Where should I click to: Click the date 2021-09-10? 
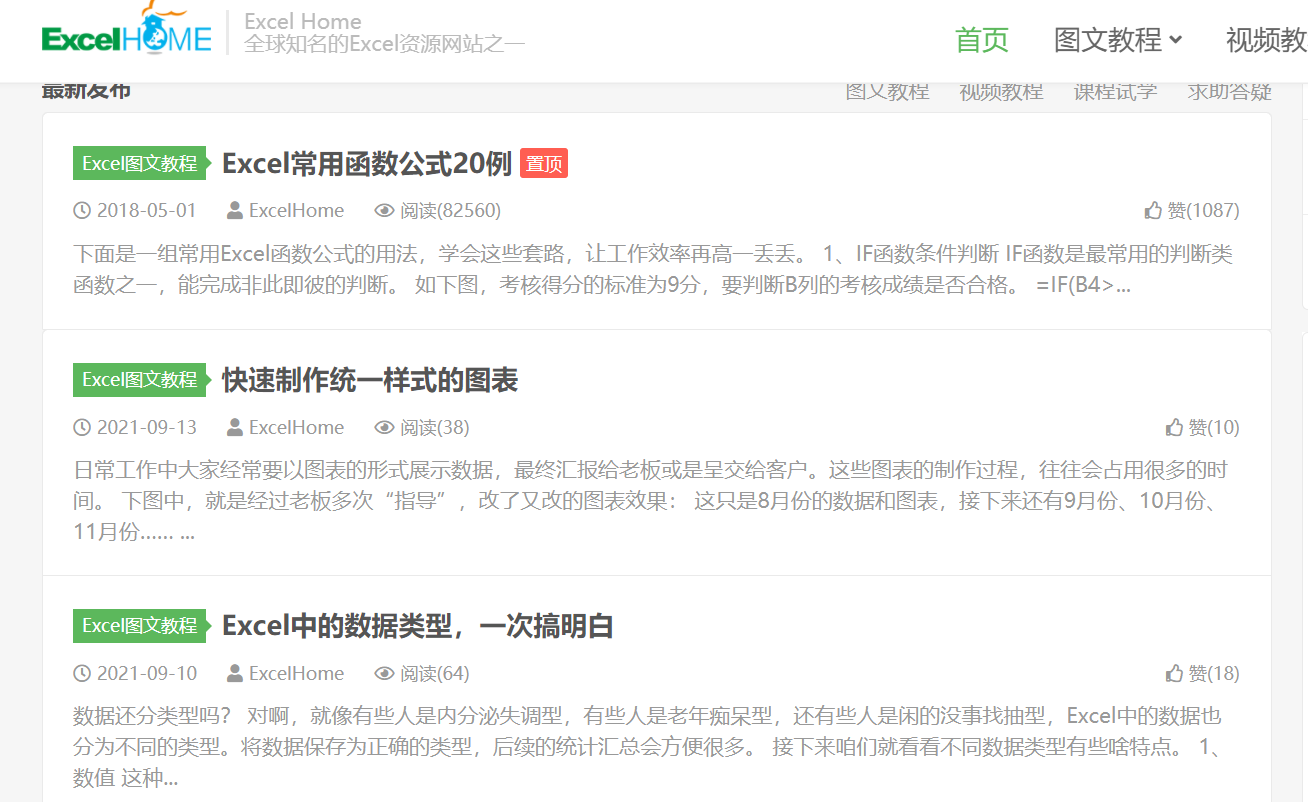[147, 673]
